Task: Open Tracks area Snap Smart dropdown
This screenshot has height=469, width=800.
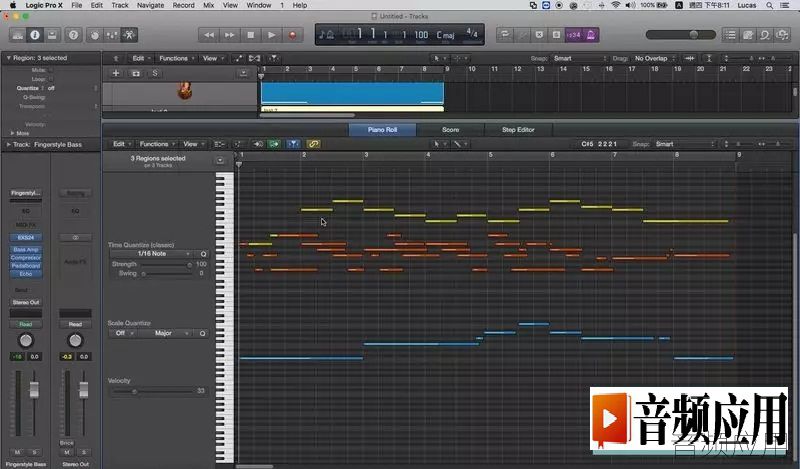Action: (580, 58)
